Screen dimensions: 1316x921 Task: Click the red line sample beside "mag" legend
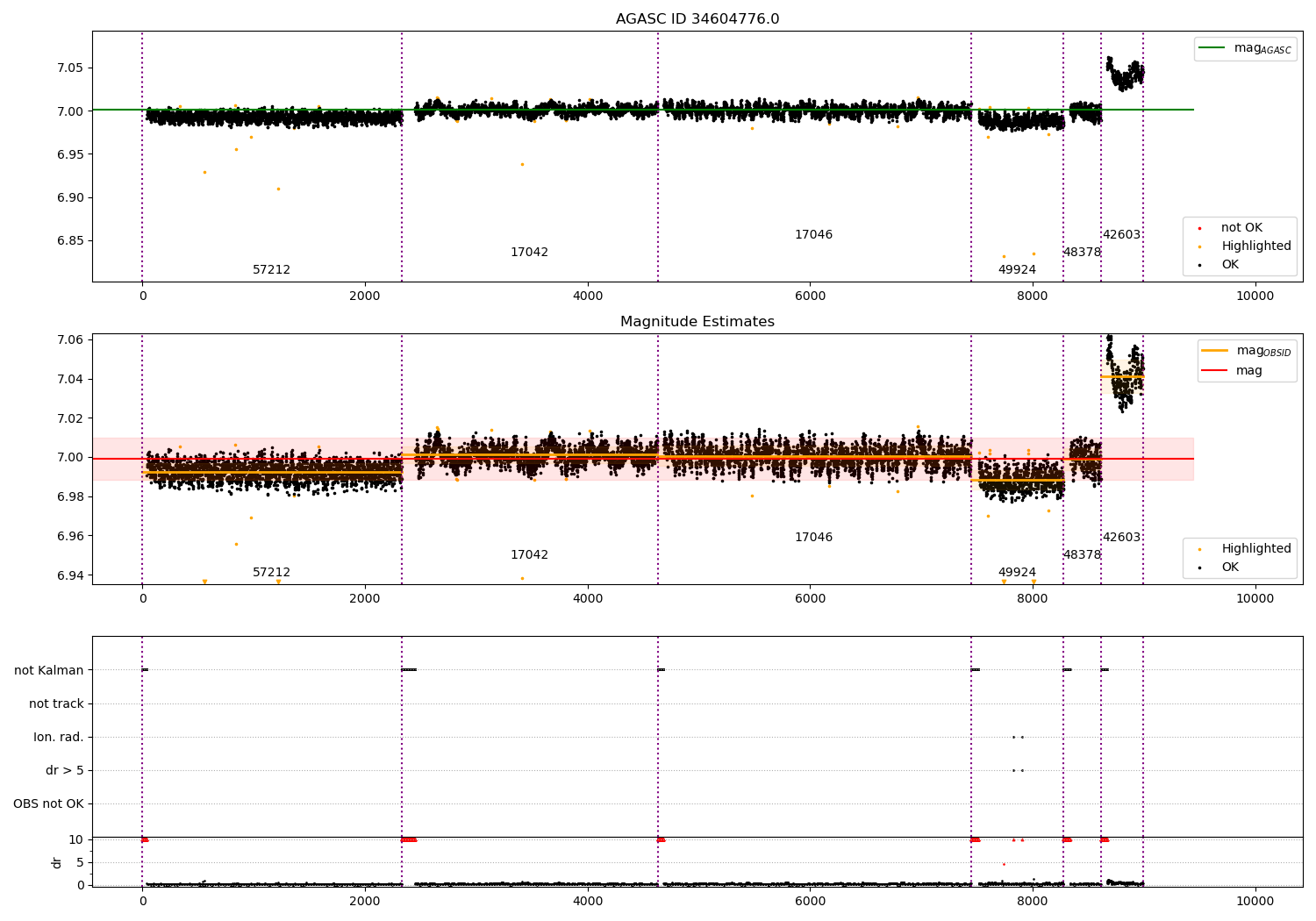(x=1215, y=371)
